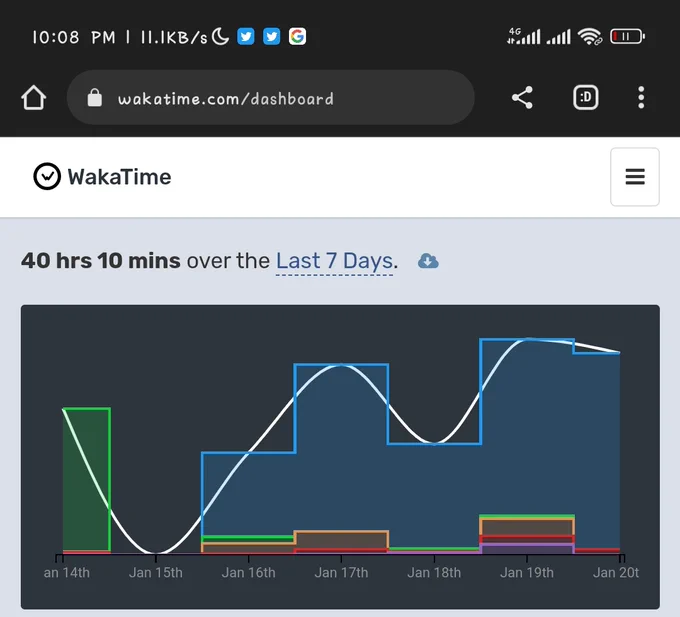Image resolution: width=680 pixels, height=617 pixels.
Task: Click the Jan 16th axis label
Action: [x=248, y=573]
